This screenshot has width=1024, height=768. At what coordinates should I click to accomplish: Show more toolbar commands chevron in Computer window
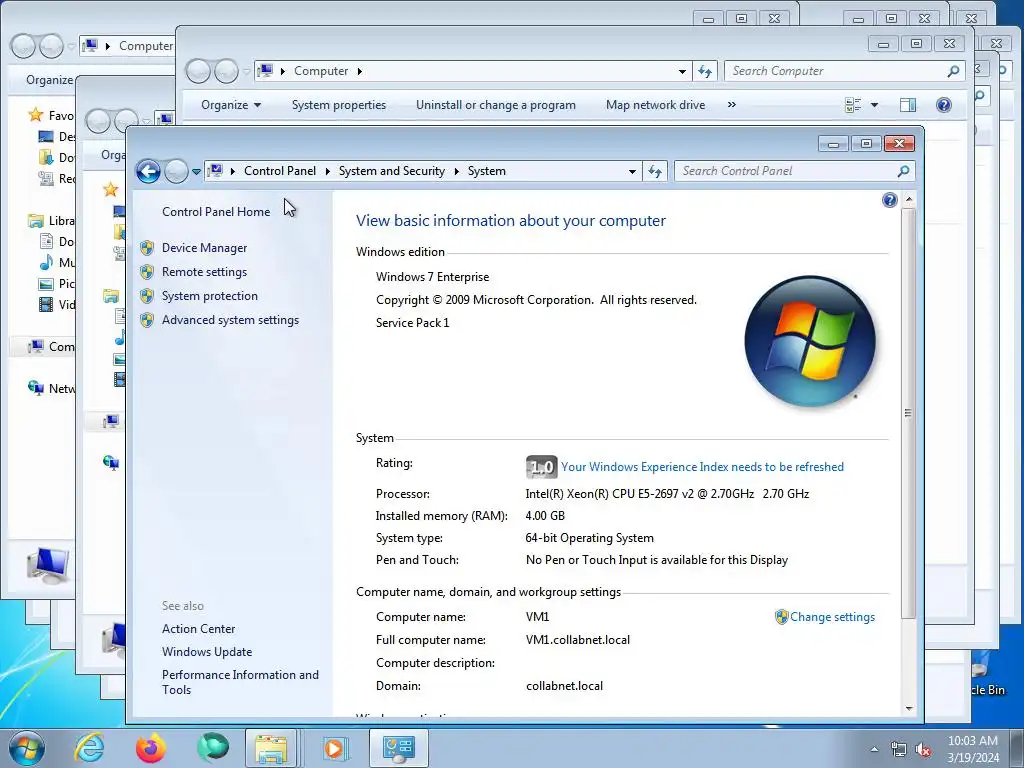coord(731,104)
